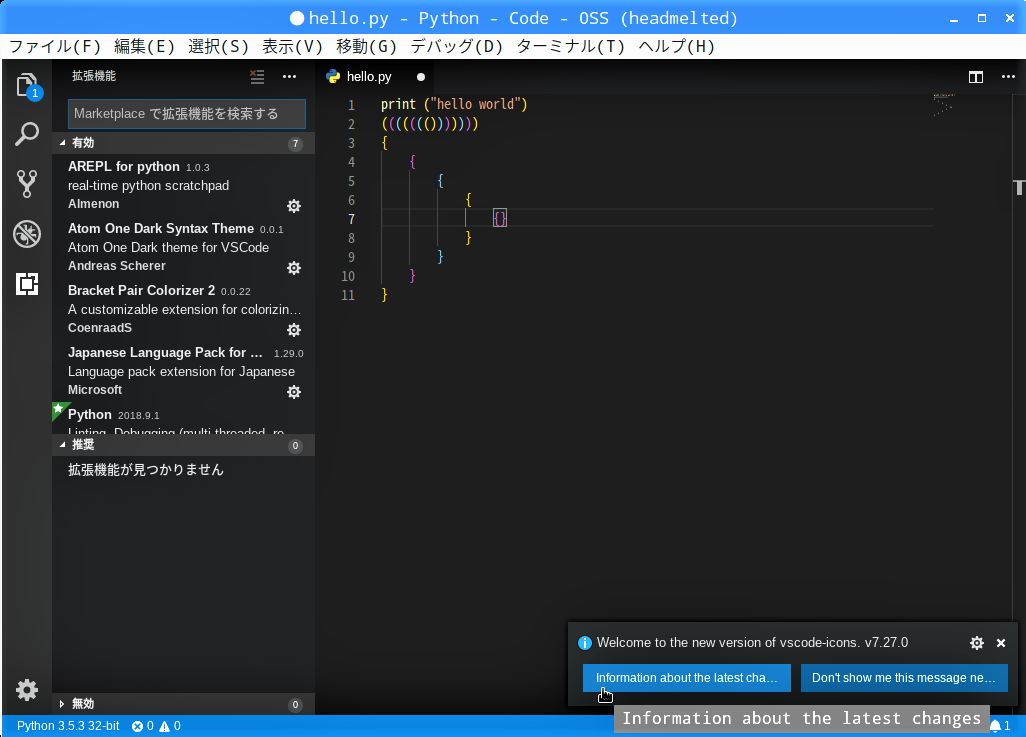Viewport: 1026px width, 737px height.
Task: Expand the 無効 disabled extensions section
Action: pyautogui.click(x=183, y=704)
